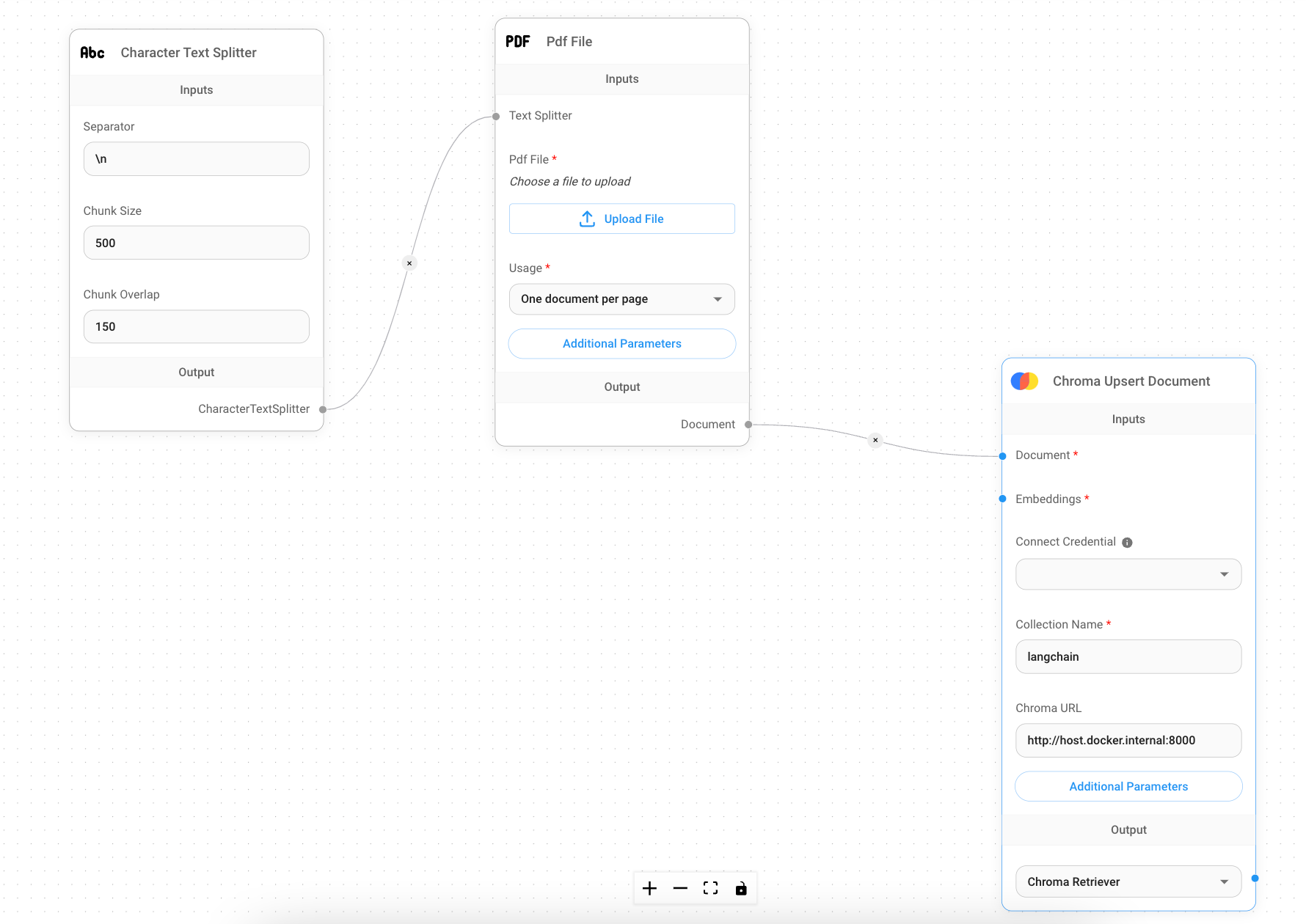Click the upload arrow icon
This screenshot has height=924, width=1306.
click(x=587, y=219)
